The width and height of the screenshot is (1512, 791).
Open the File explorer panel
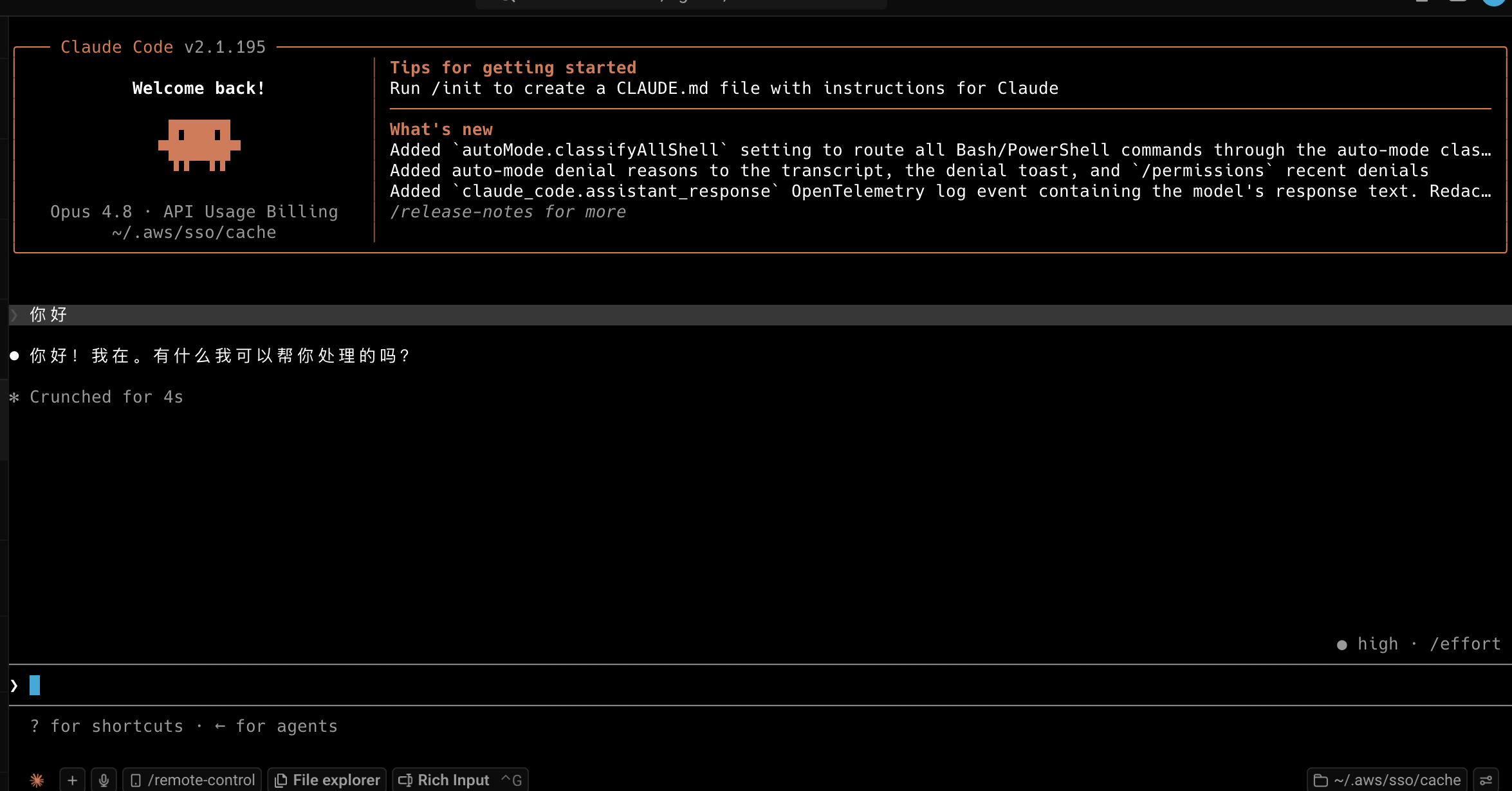pyautogui.click(x=327, y=780)
